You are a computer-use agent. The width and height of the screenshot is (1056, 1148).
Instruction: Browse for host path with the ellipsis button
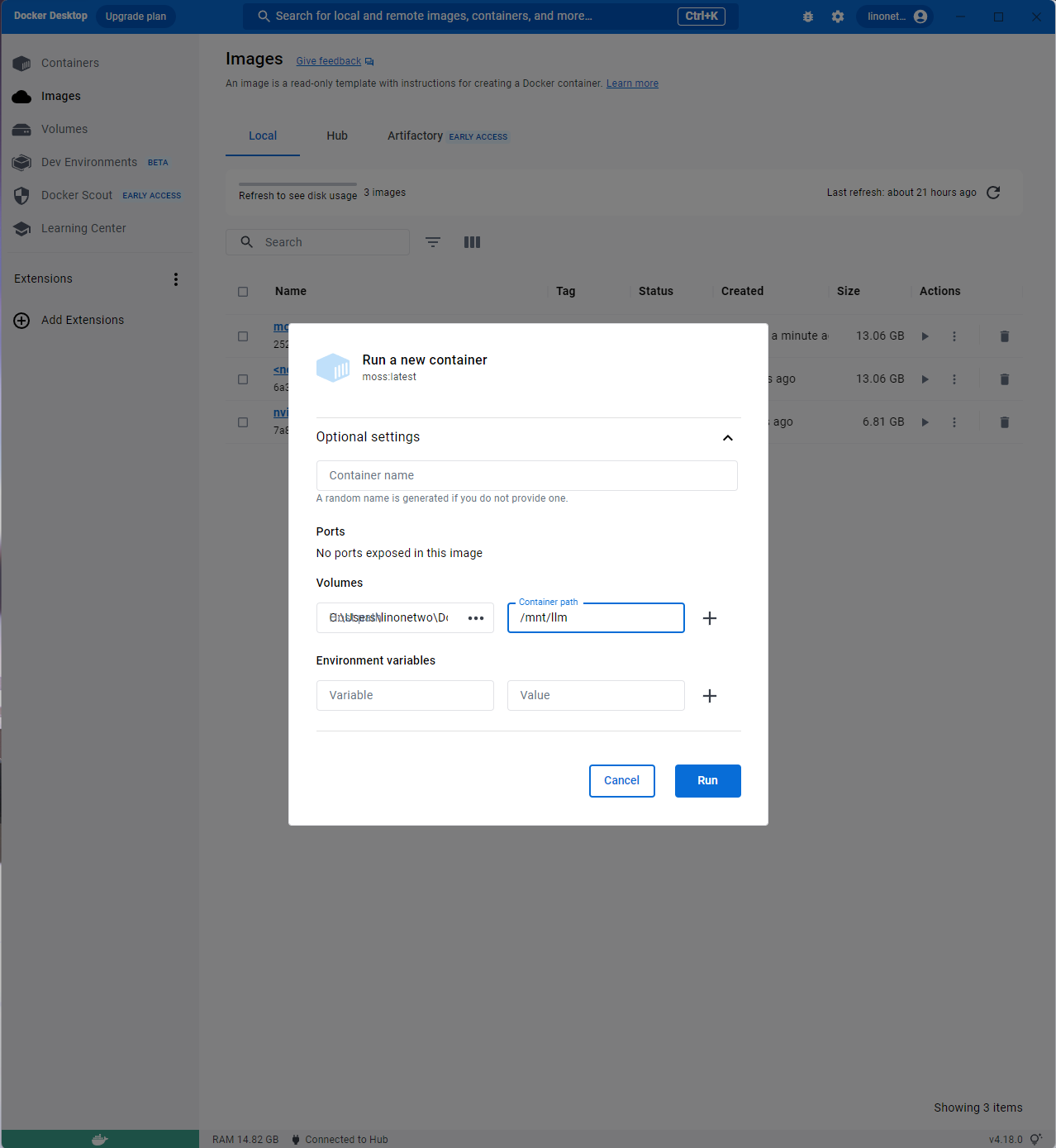pyautogui.click(x=476, y=618)
